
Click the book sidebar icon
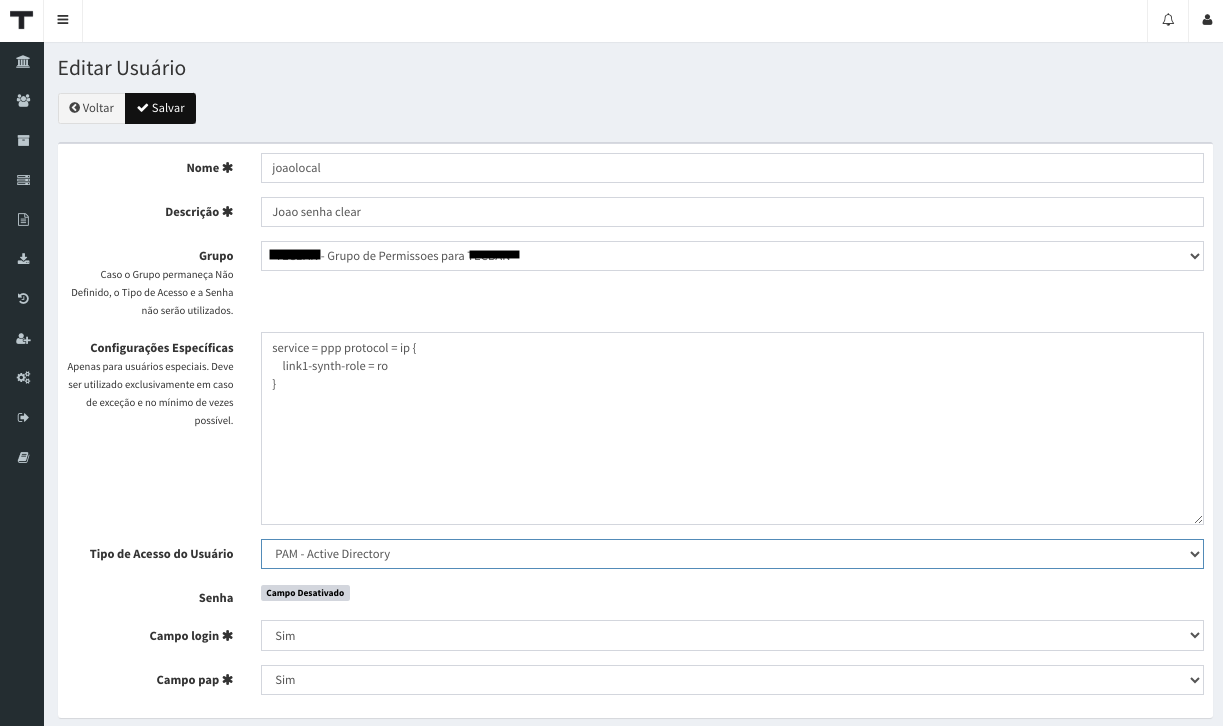[23, 457]
